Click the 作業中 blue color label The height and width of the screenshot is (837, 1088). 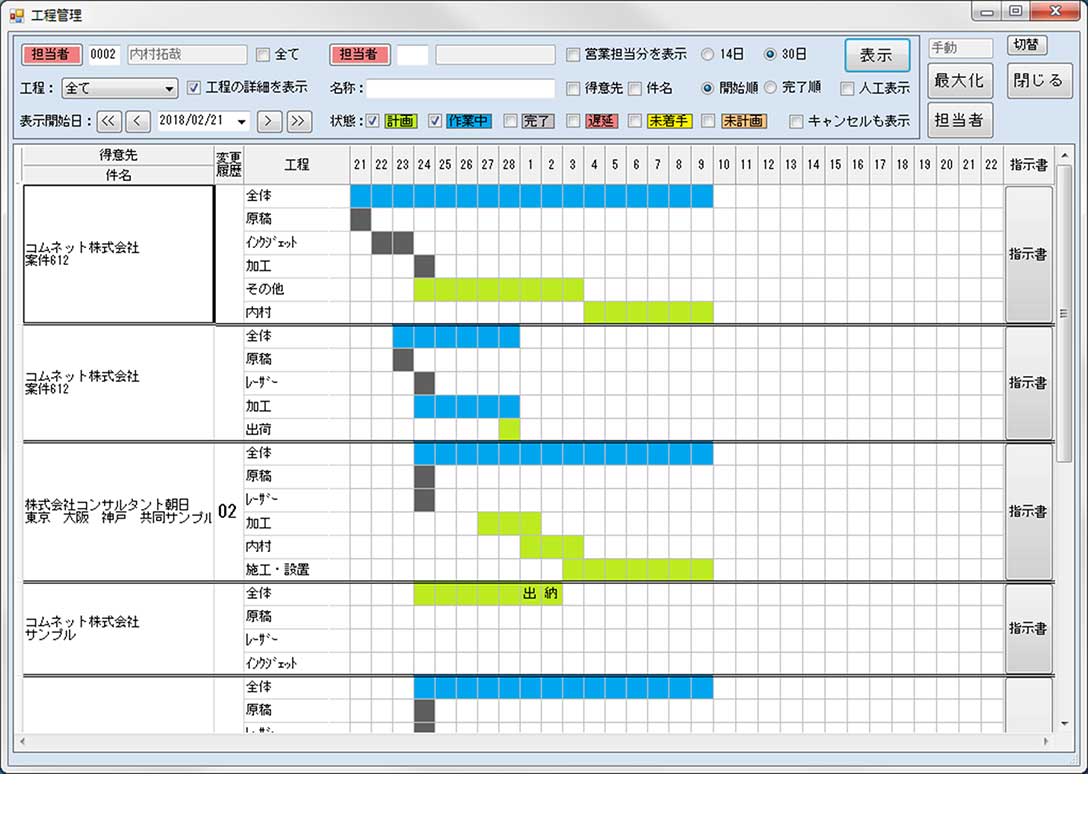468,121
